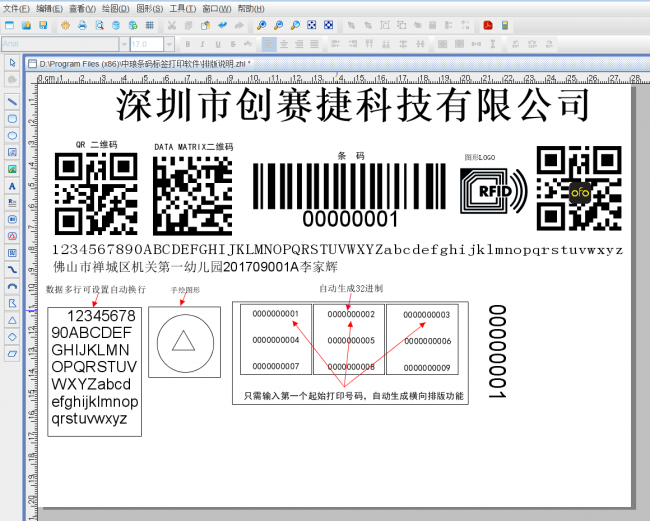Click the font size 17.0 field
The width and height of the screenshot is (650, 521).
point(147,44)
